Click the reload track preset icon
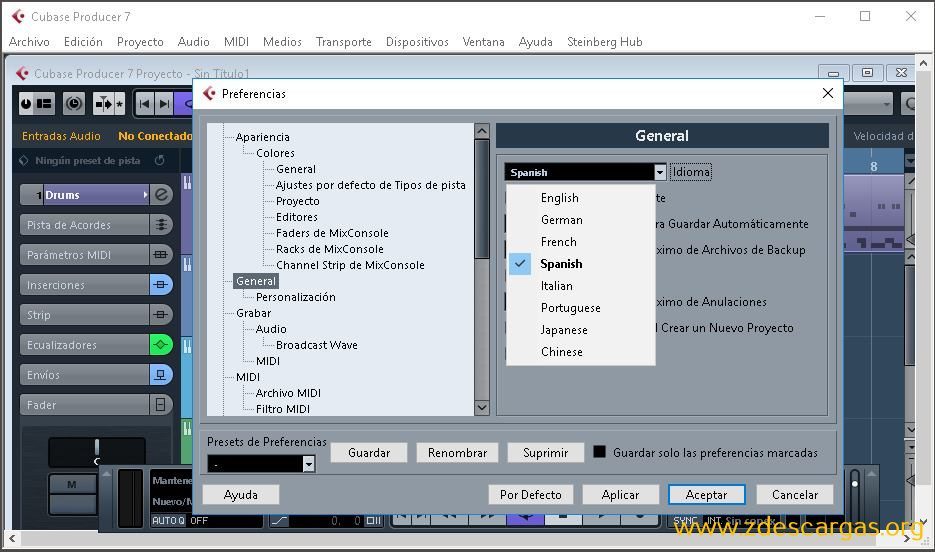This screenshot has height=552, width=935. click(x=159, y=160)
